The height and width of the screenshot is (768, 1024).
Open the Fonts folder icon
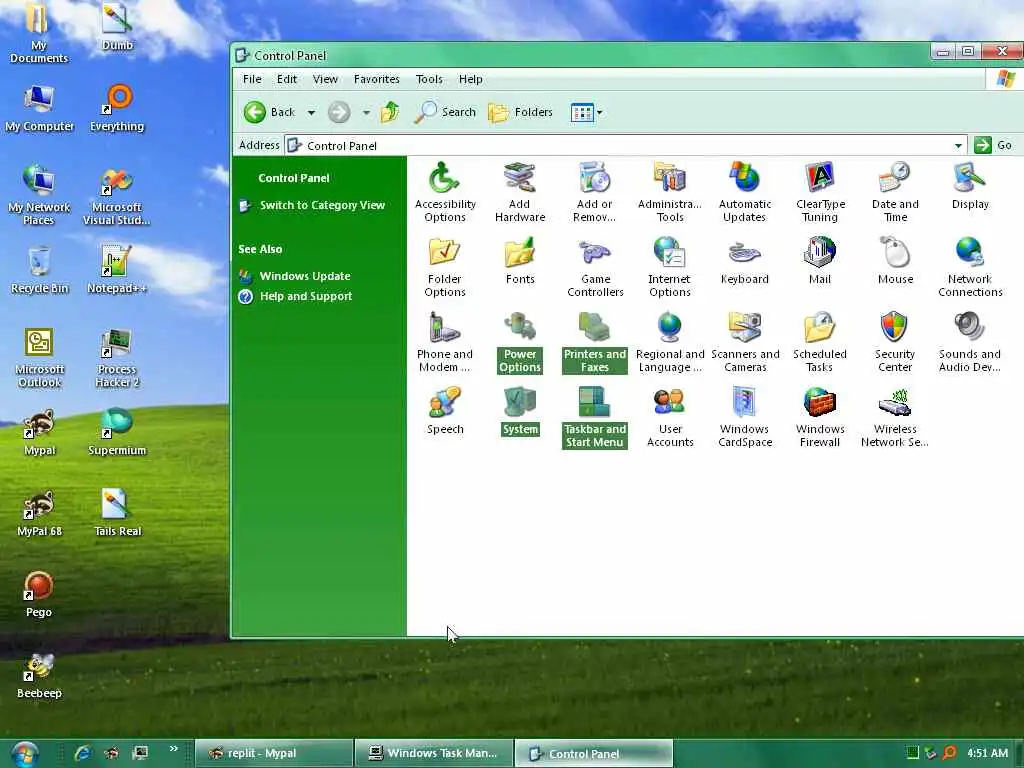520,261
